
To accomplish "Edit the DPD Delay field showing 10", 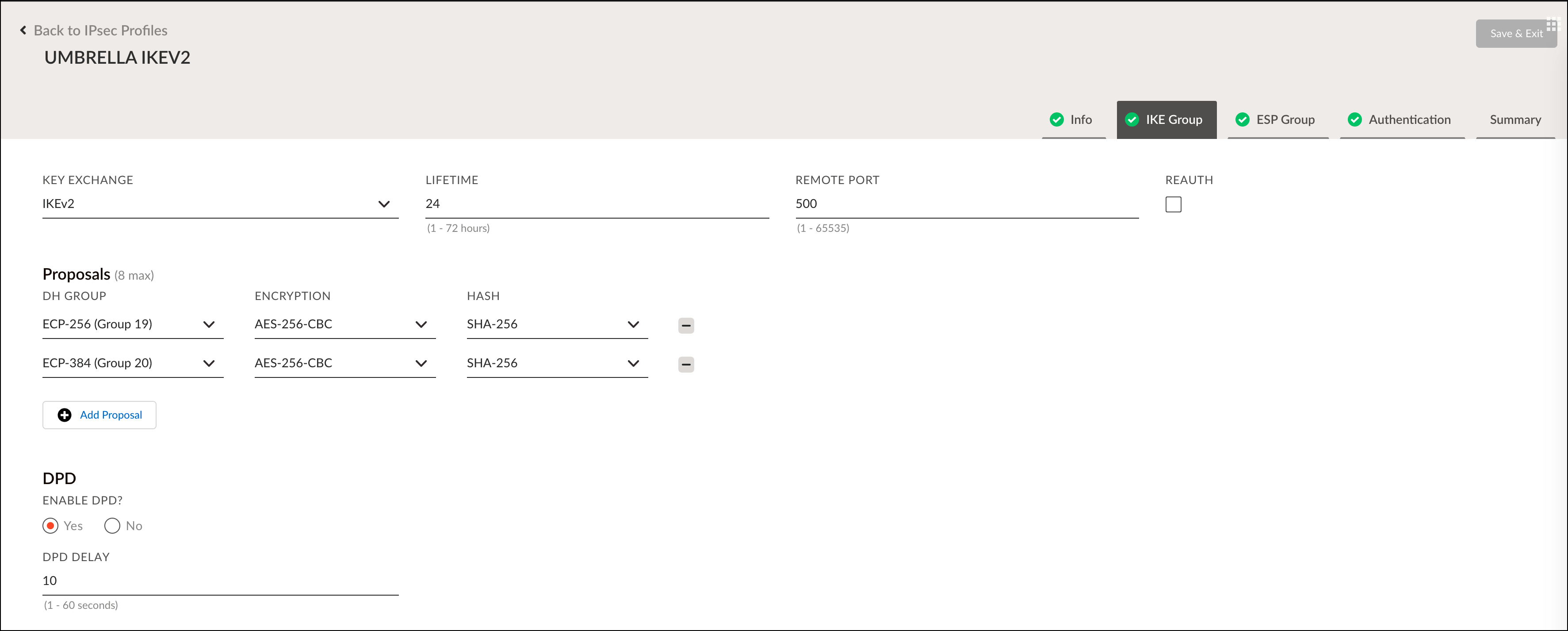I will coord(220,581).
